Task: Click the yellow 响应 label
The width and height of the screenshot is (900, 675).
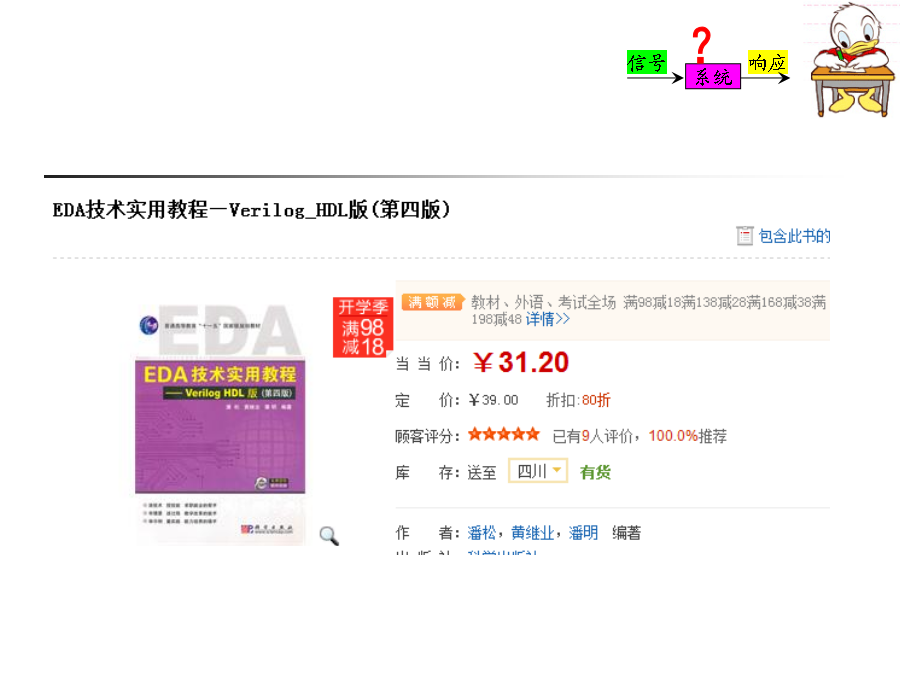Action: click(x=767, y=62)
